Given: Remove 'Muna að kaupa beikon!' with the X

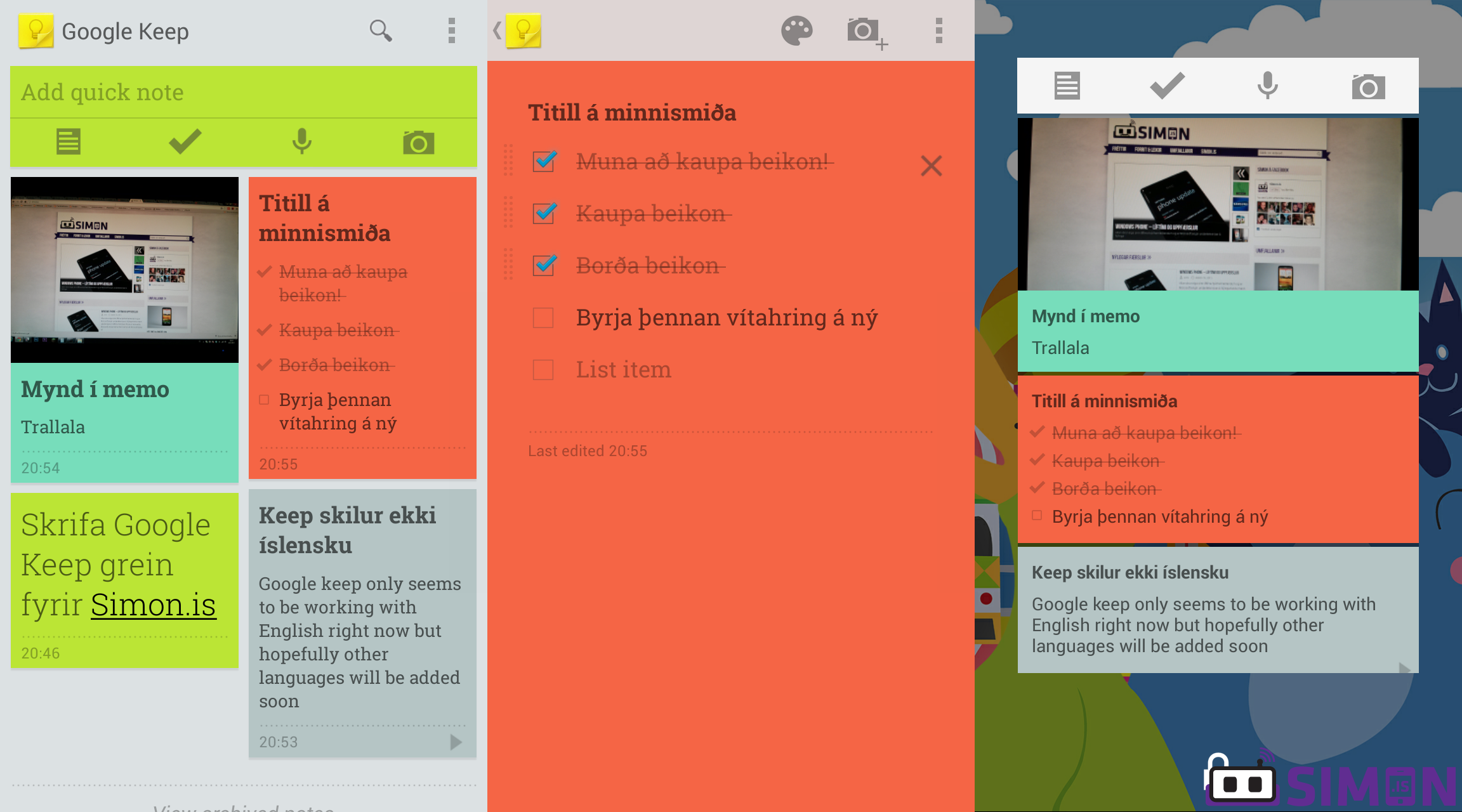Looking at the screenshot, I should [931, 166].
